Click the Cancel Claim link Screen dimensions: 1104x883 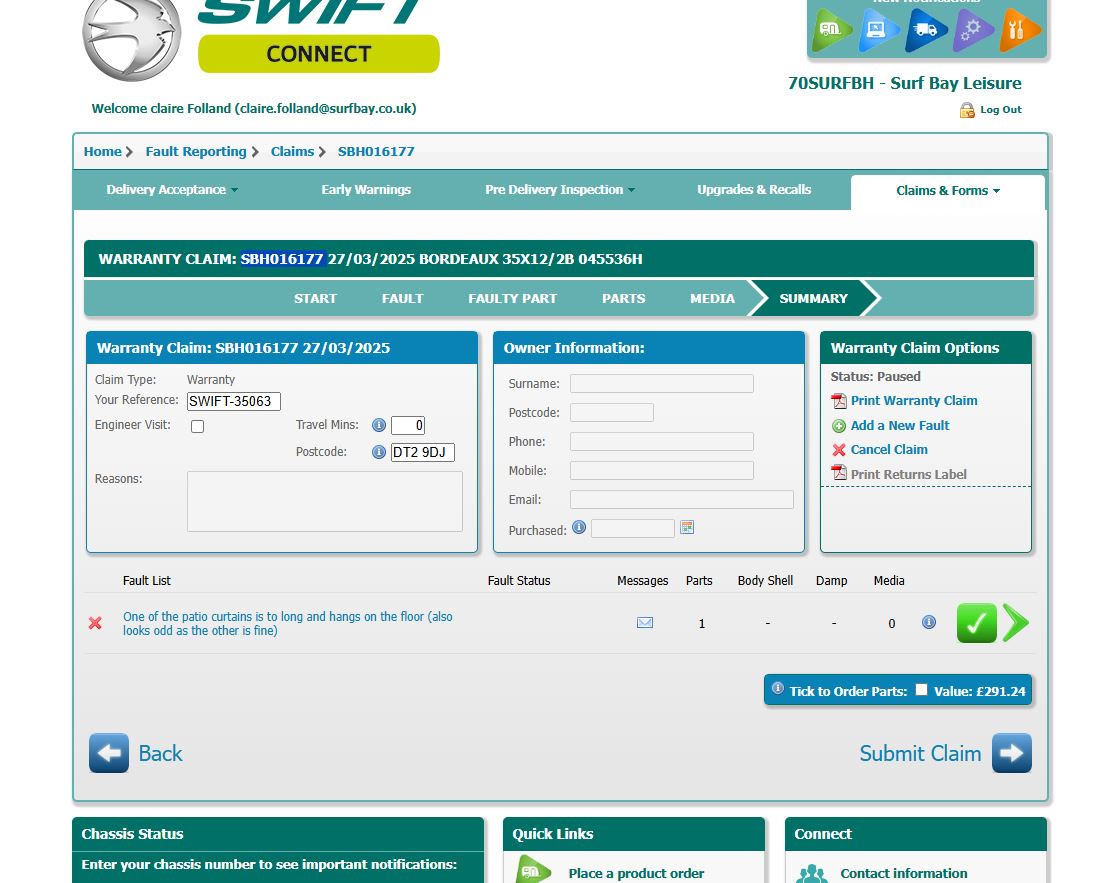(889, 449)
